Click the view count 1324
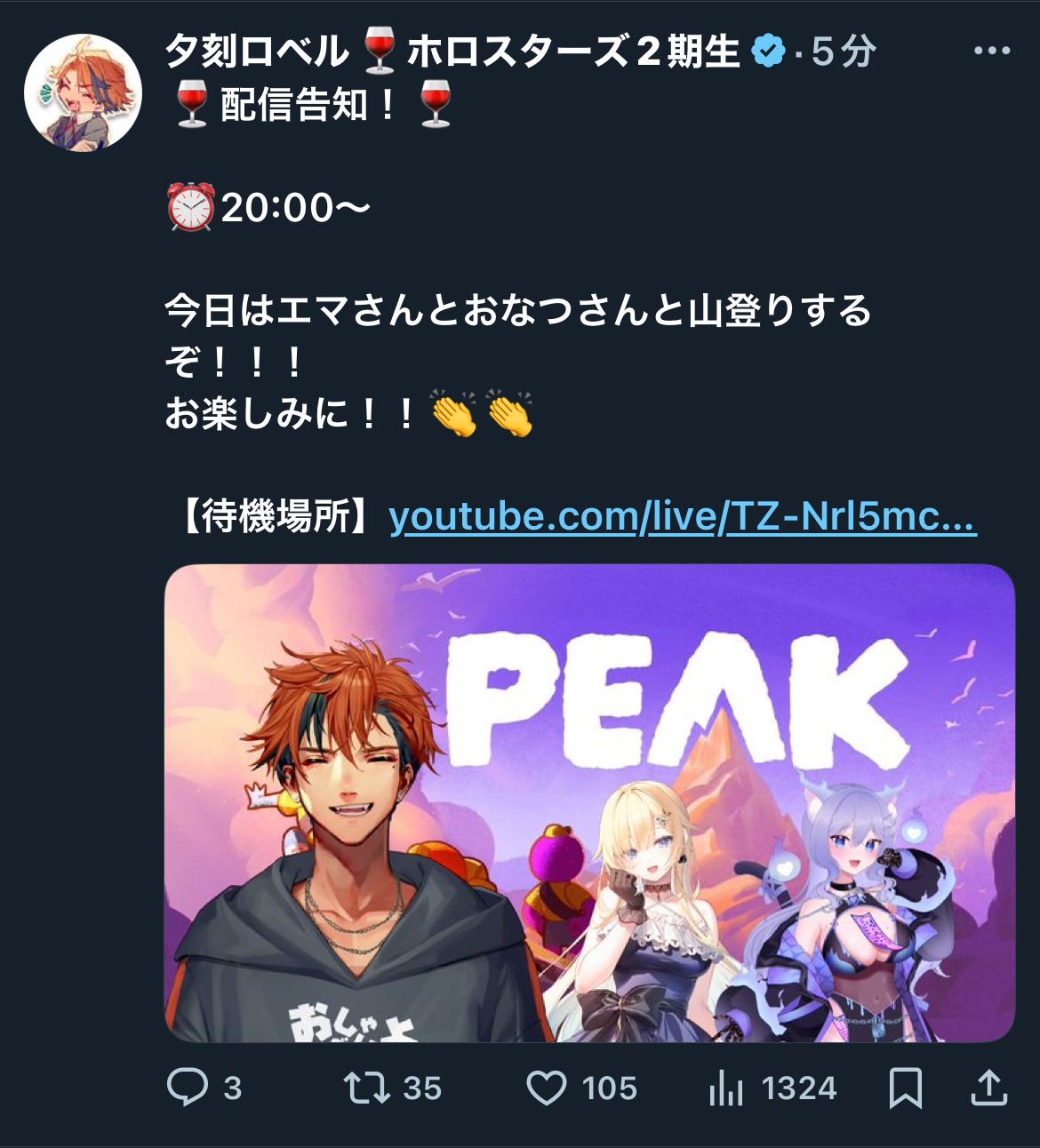Image resolution: width=1040 pixels, height=1148 pixels. 799,1088
